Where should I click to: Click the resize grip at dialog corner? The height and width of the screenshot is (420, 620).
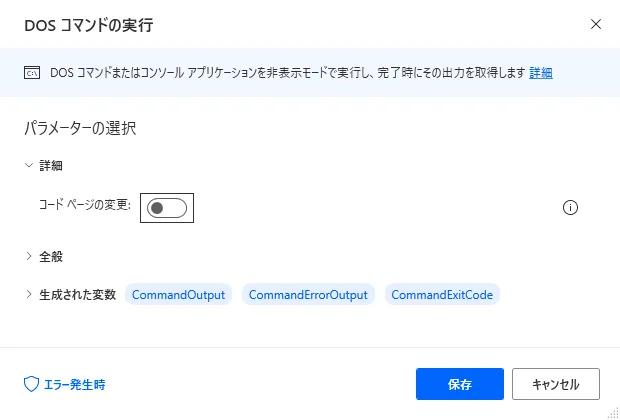click(612, 412)
